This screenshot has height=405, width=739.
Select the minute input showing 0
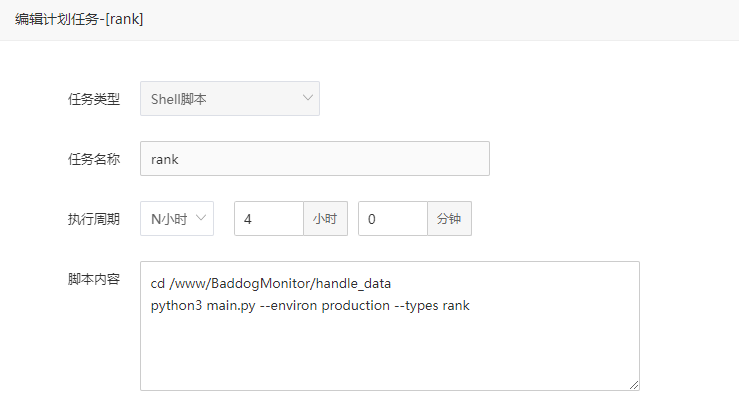[393, 219]
